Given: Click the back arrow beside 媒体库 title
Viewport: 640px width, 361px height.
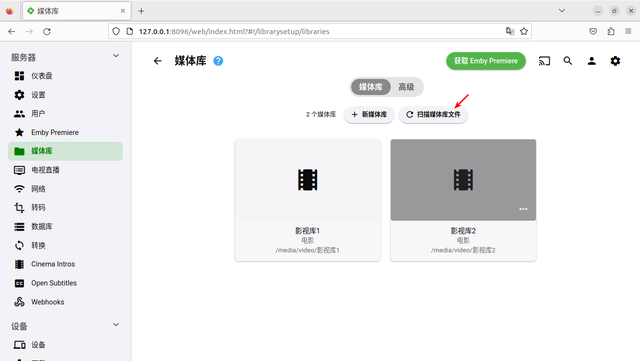Looking at the screenshot, I should click(158, 61).
